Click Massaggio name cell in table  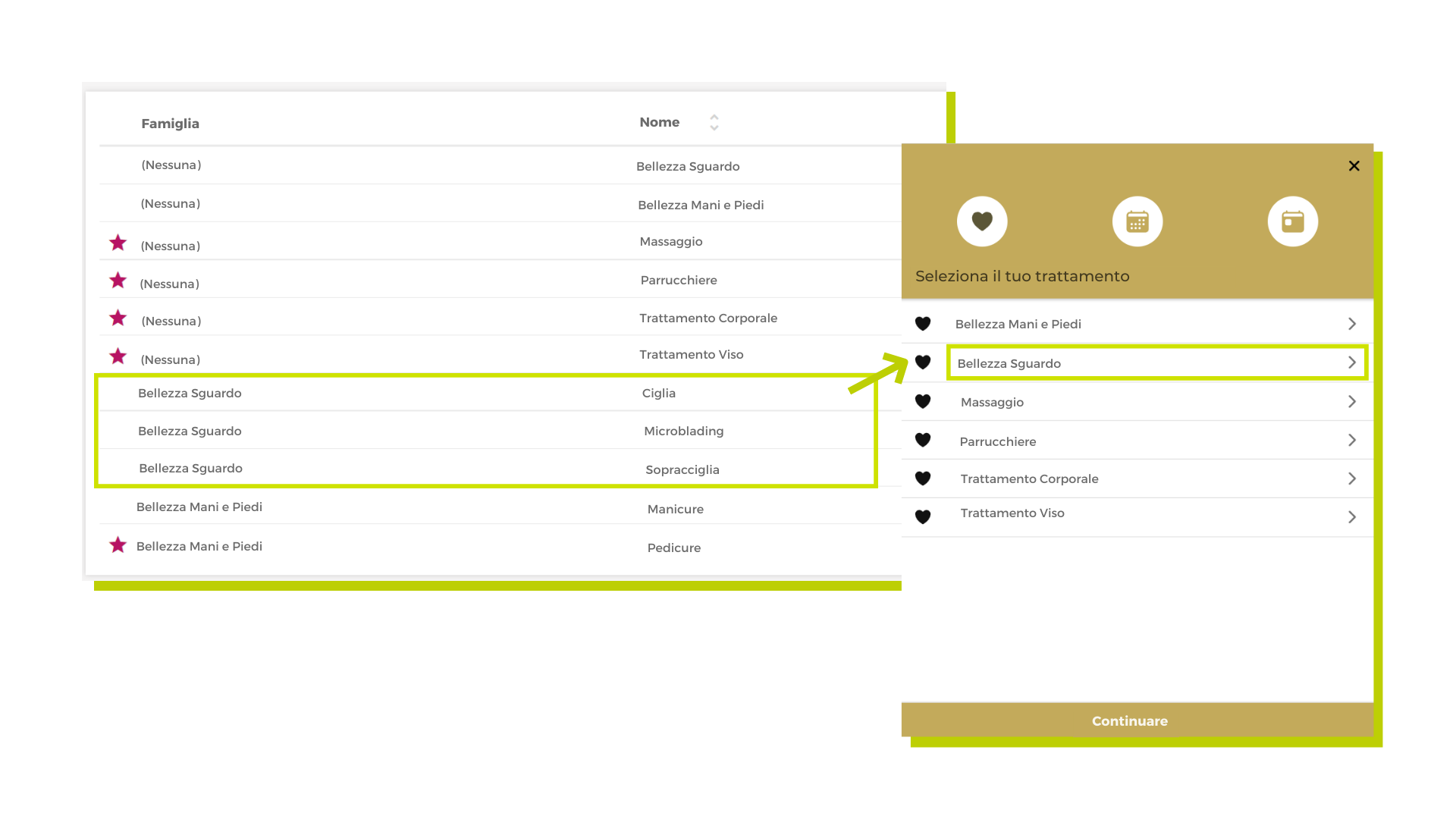[x=671, y=241]
